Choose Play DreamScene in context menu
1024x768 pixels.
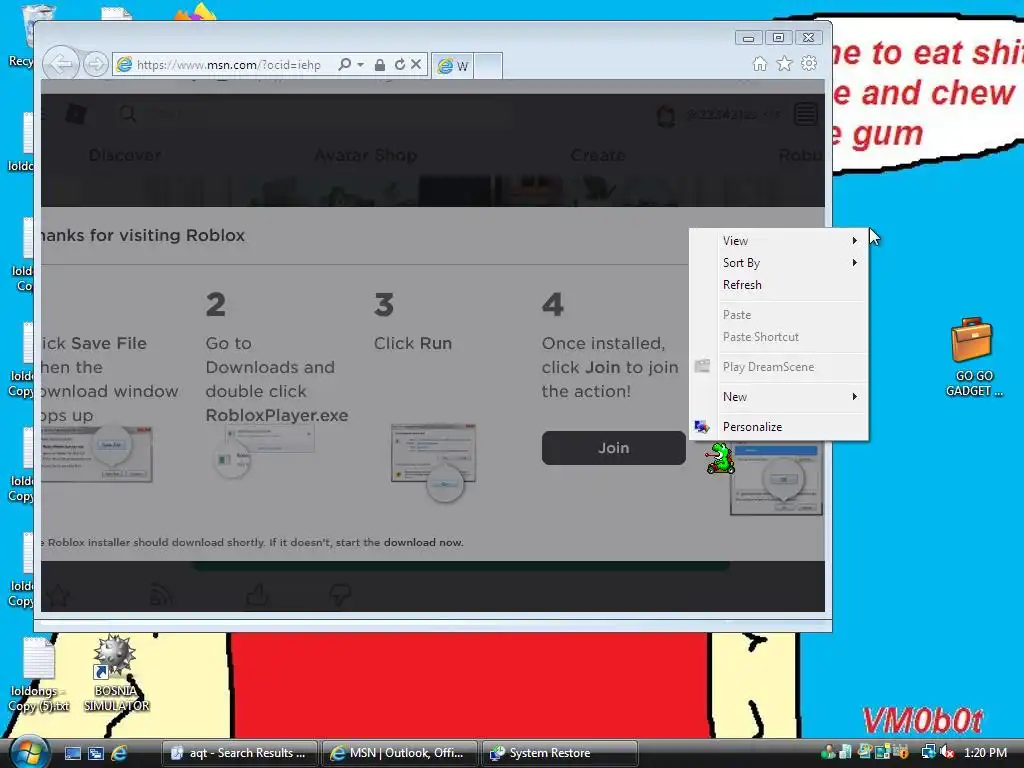tap(779, 367)
